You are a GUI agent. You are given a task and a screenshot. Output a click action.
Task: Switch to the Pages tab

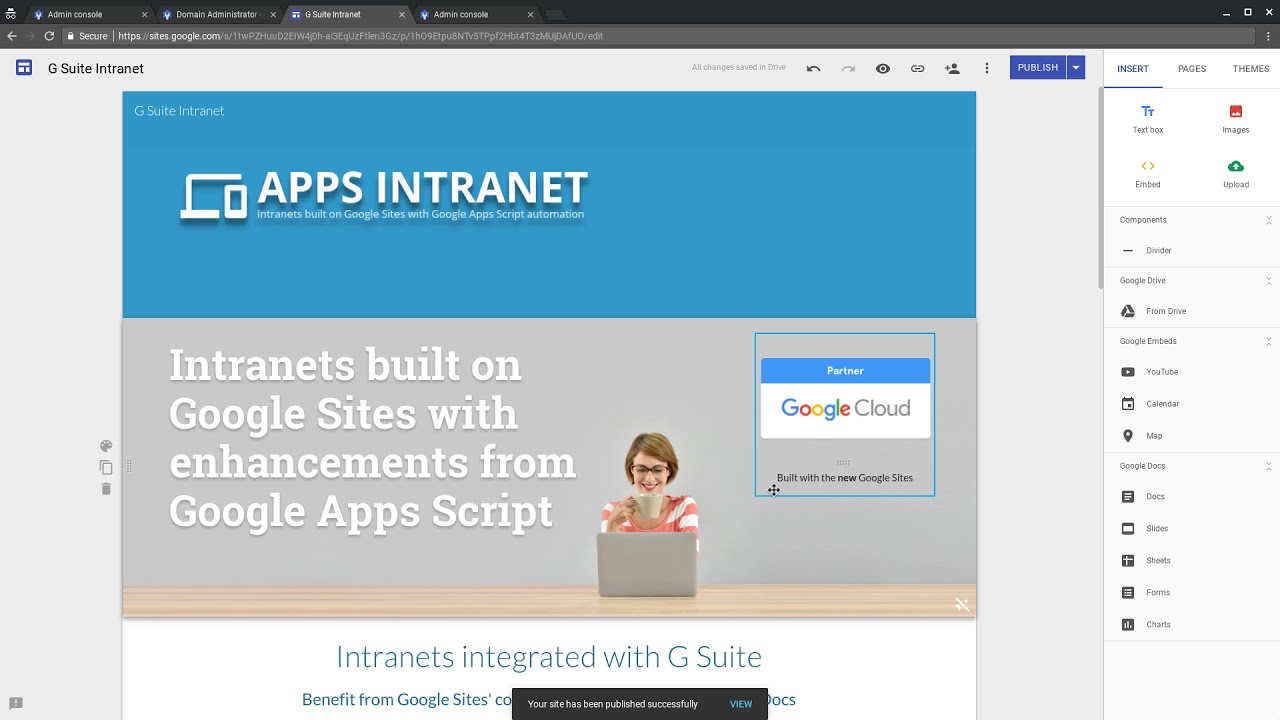pyautogui.click(x=1192, y=69)
